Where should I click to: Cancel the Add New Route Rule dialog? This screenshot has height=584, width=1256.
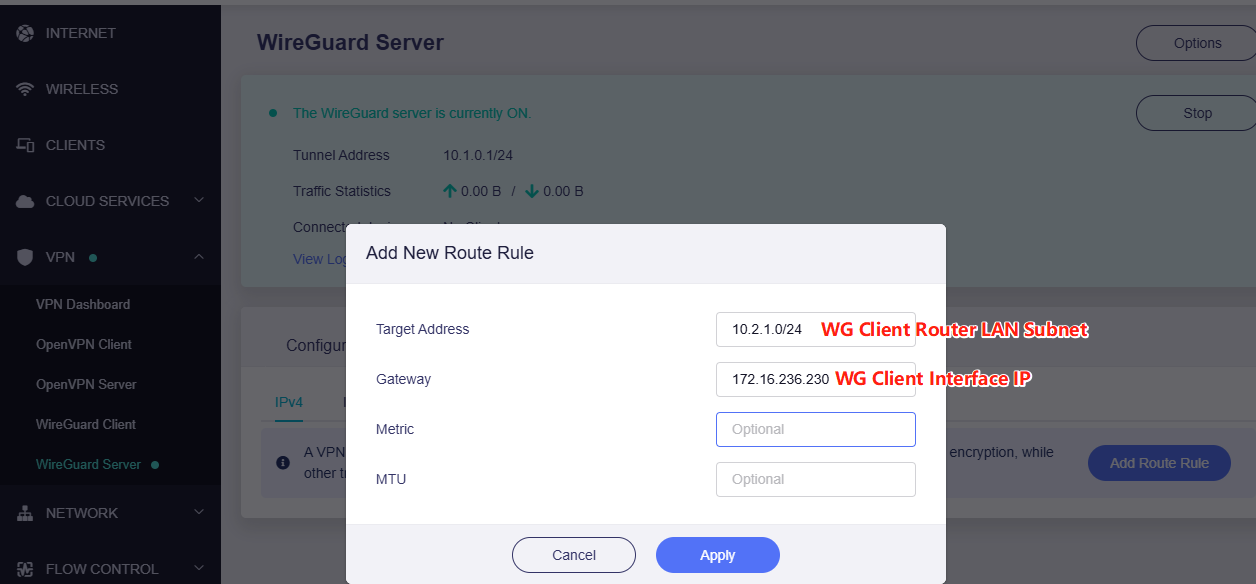pyautogui.click(x=573, y=555)
